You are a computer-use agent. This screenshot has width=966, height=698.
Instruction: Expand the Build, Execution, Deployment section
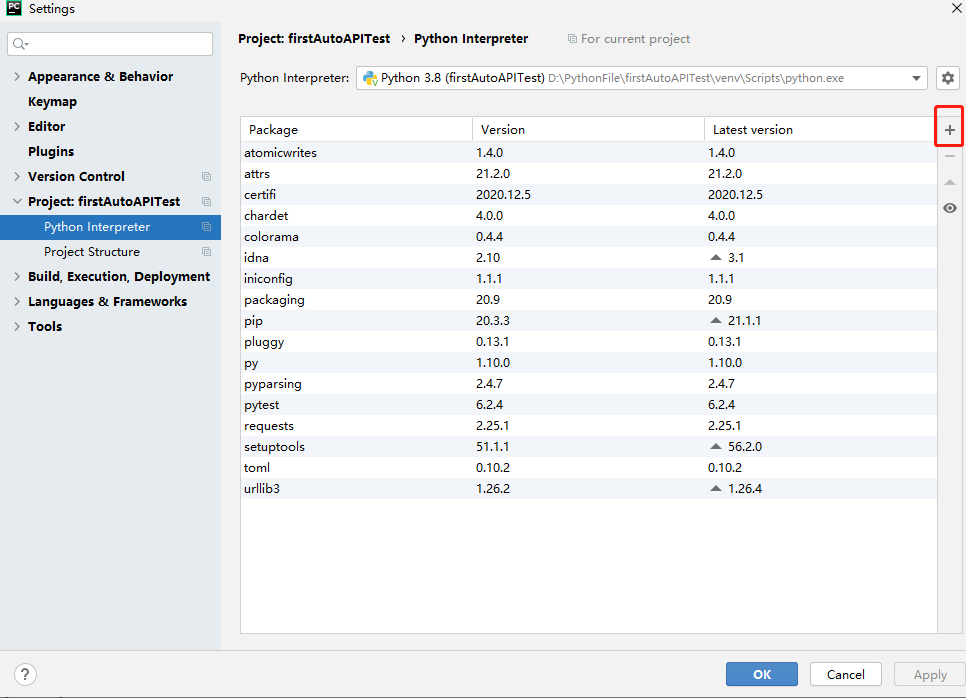17,277
